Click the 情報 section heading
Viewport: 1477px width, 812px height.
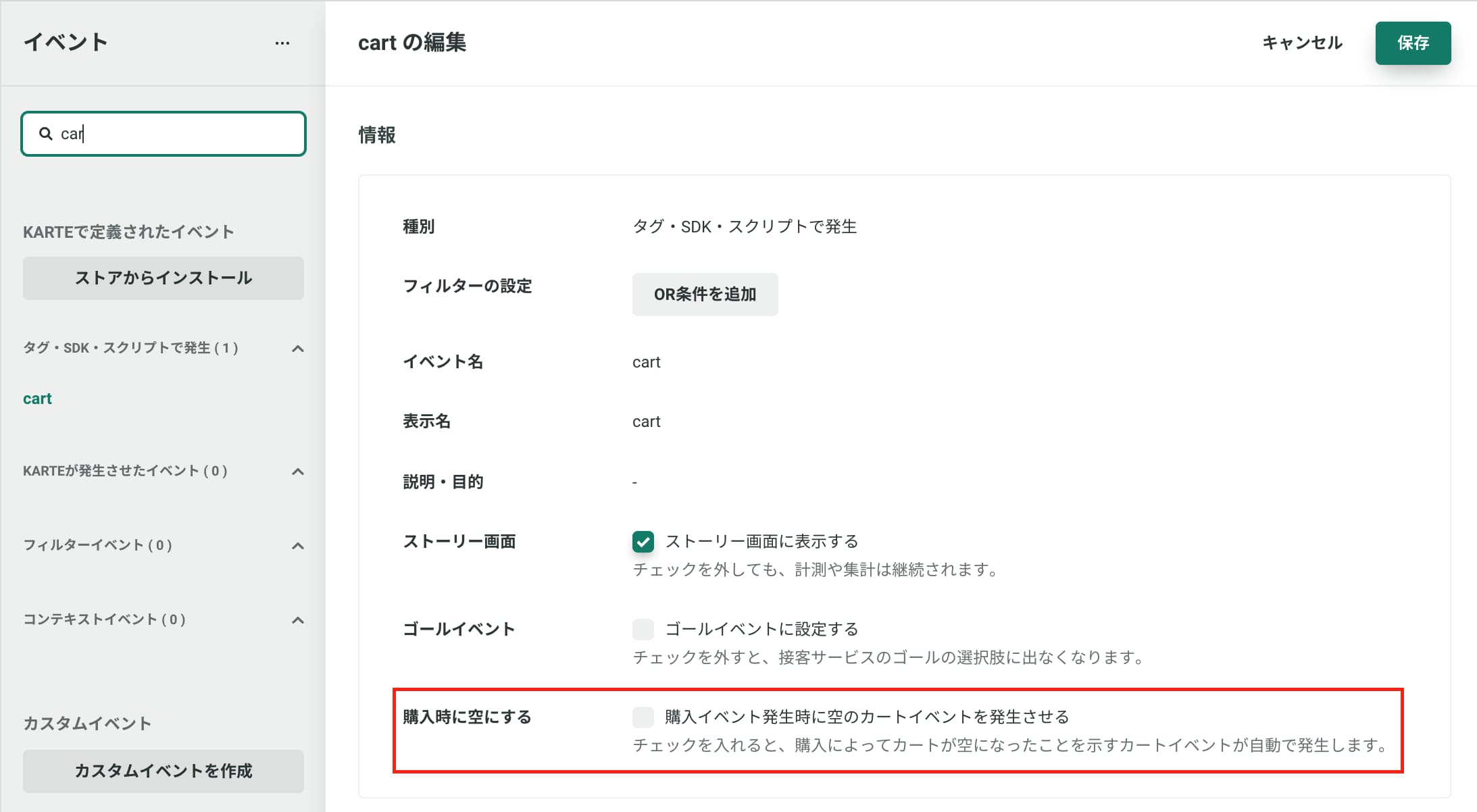(x=377, y=135)
